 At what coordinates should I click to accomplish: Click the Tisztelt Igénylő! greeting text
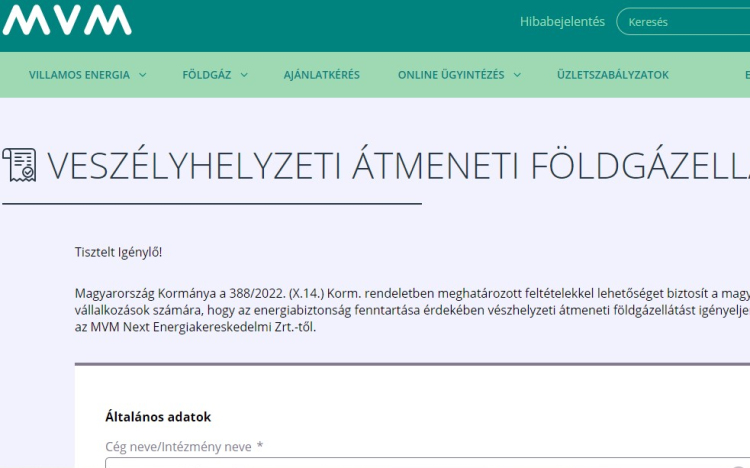118,251
